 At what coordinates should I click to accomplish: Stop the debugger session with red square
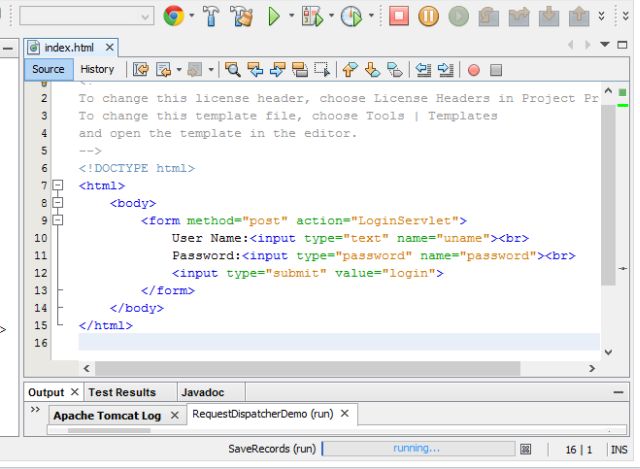coord(399,17)
